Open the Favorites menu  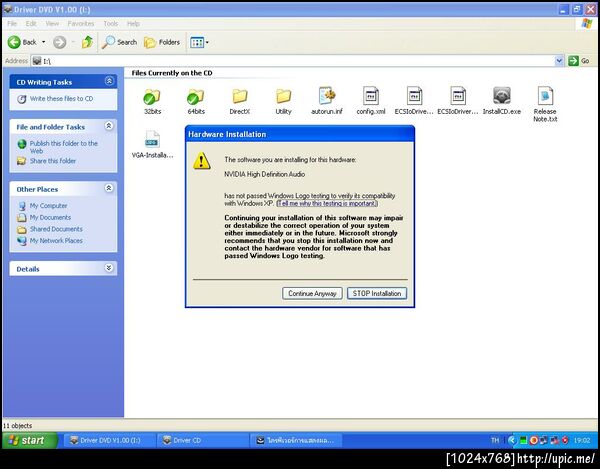click(x=81, y=24)
